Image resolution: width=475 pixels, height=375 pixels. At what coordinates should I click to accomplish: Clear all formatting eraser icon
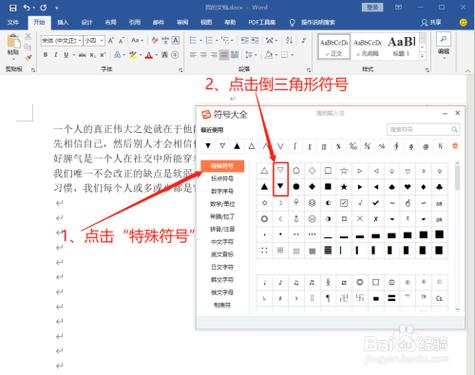click(x=155, y=41)
